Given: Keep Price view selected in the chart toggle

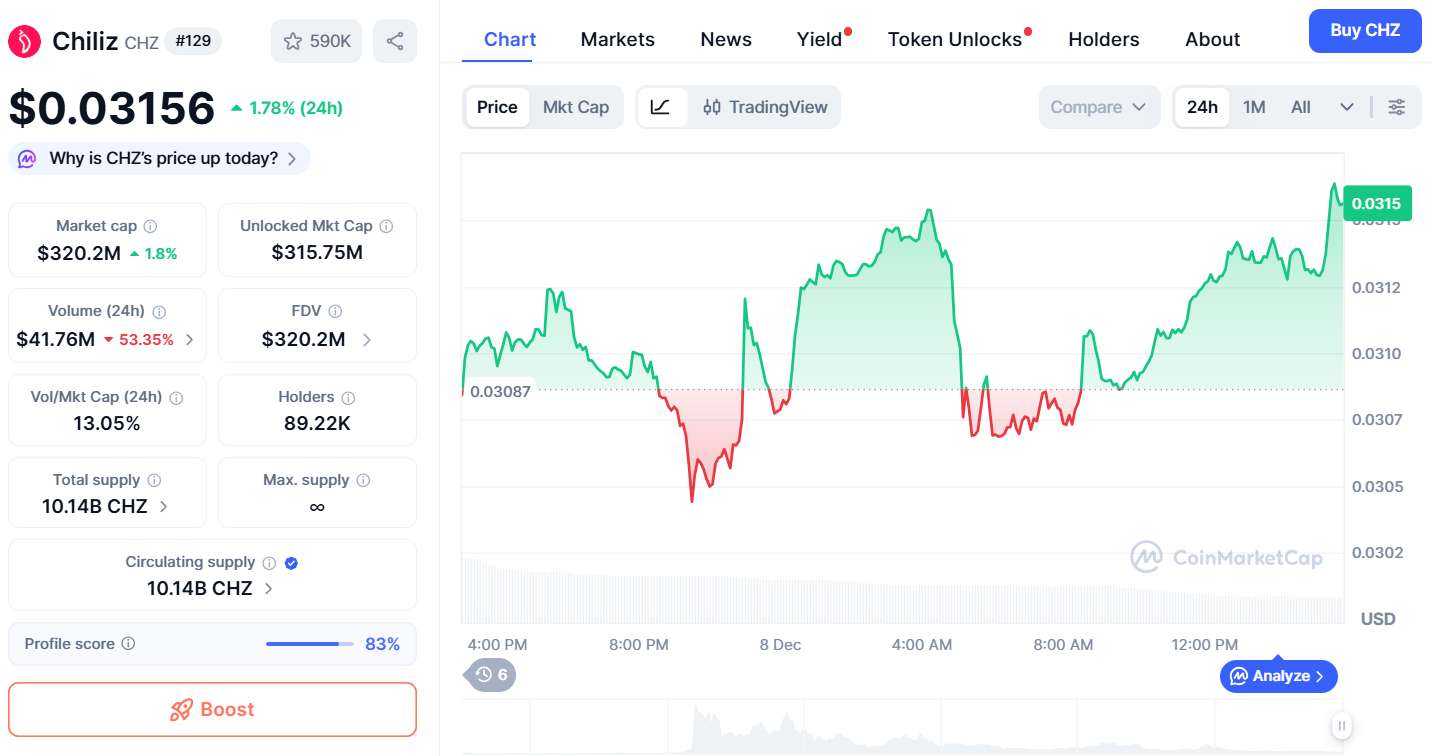Looking at the screenshot, I should coord(497,107).
